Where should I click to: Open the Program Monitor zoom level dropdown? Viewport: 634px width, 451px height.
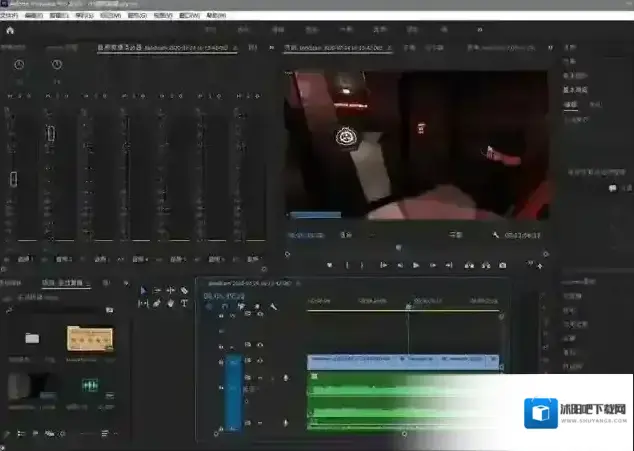pyautogui.click(x=346, y=236)
